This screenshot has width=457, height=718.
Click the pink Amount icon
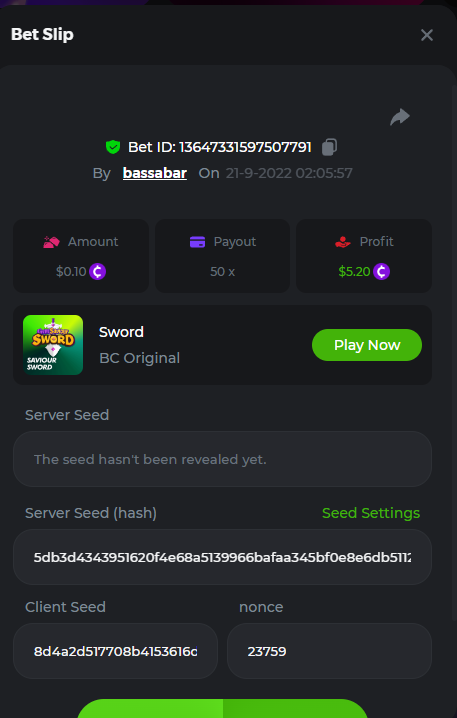point(51,242)
